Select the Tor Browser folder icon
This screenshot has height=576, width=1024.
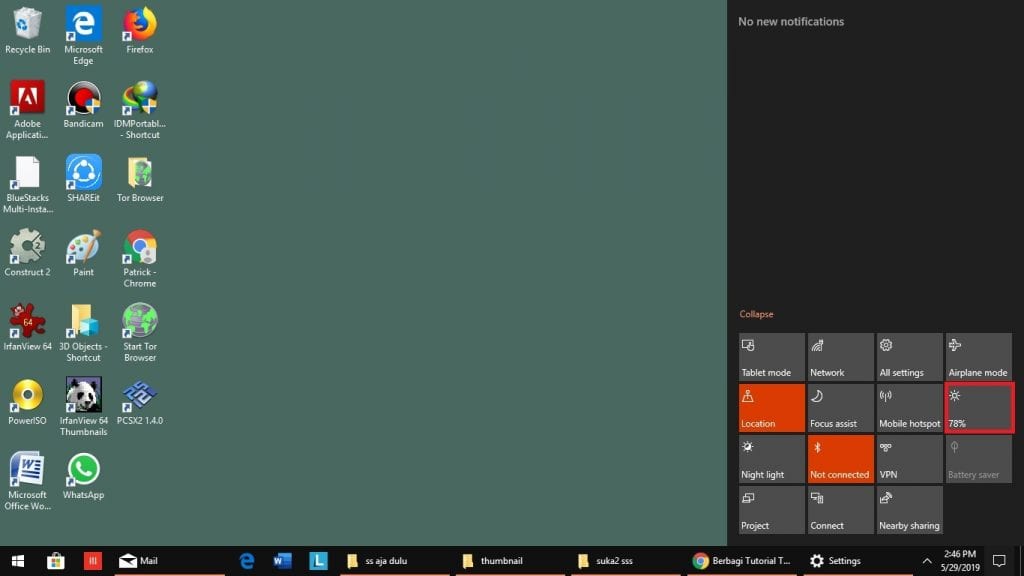pos(140,179)
